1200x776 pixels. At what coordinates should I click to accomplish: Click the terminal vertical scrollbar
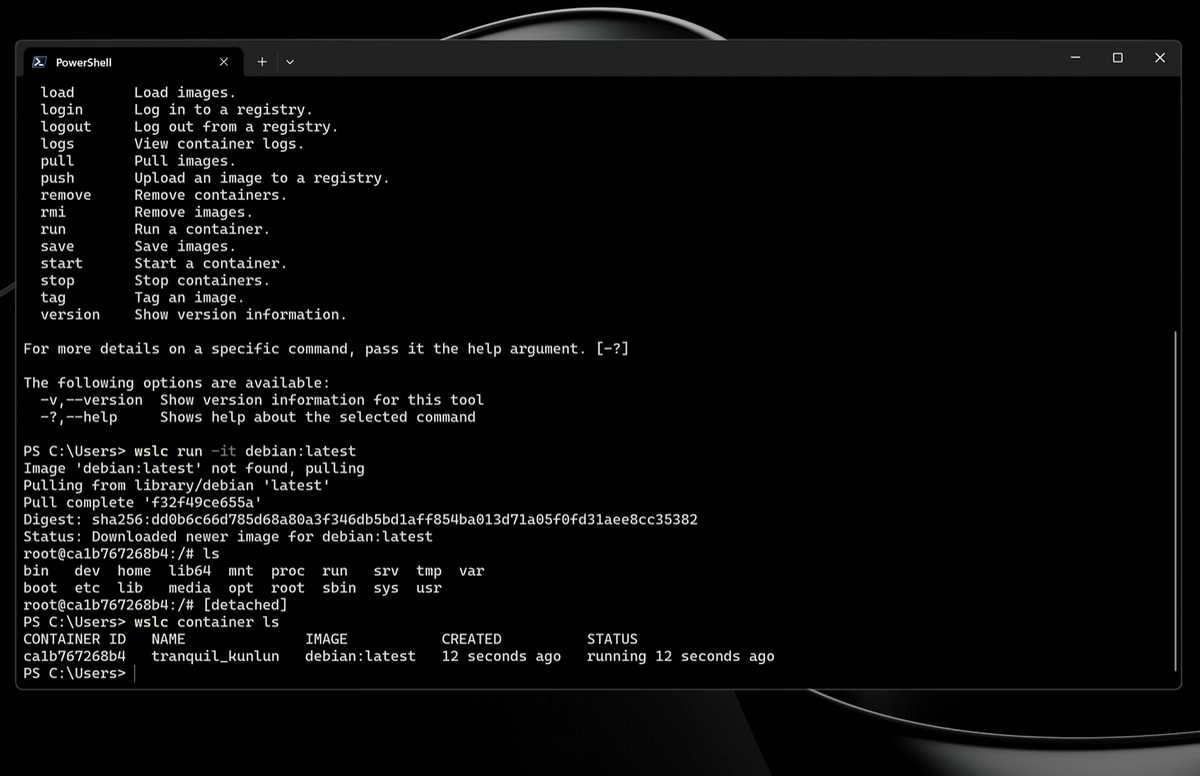(1175, 500)
